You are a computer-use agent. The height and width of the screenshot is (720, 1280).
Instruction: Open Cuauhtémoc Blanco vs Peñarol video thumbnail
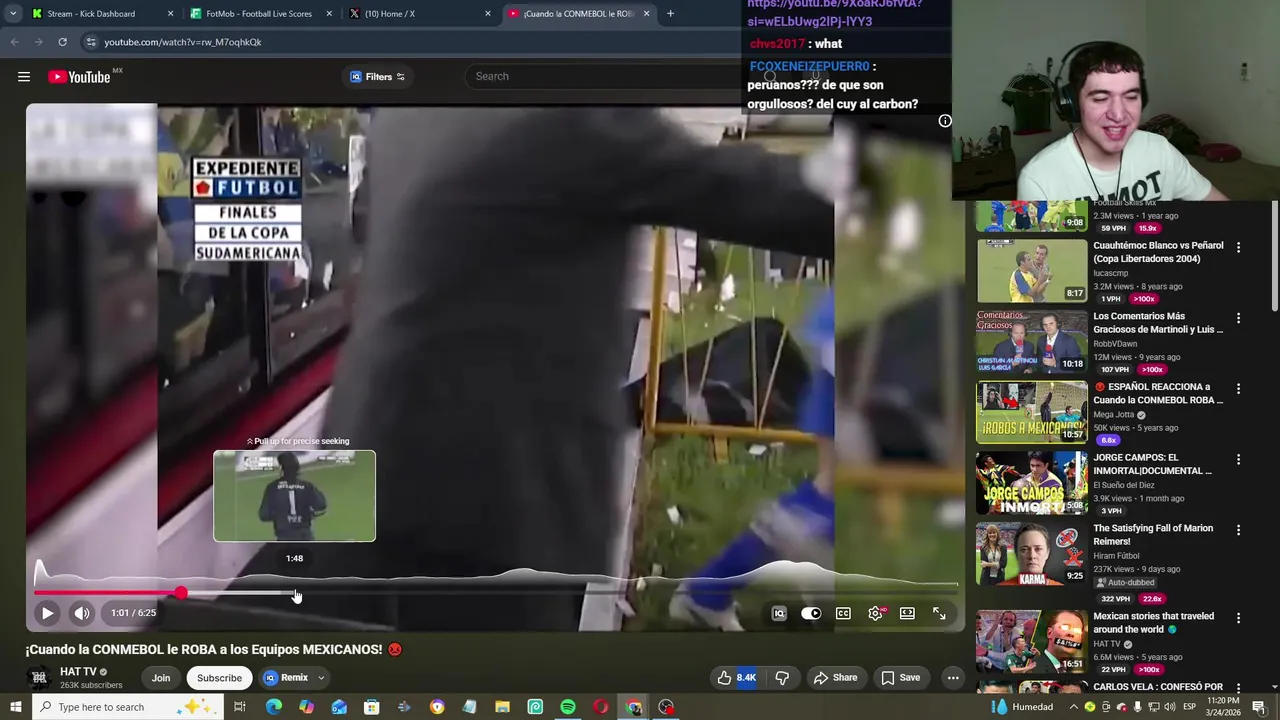(x=1032, y=271)
